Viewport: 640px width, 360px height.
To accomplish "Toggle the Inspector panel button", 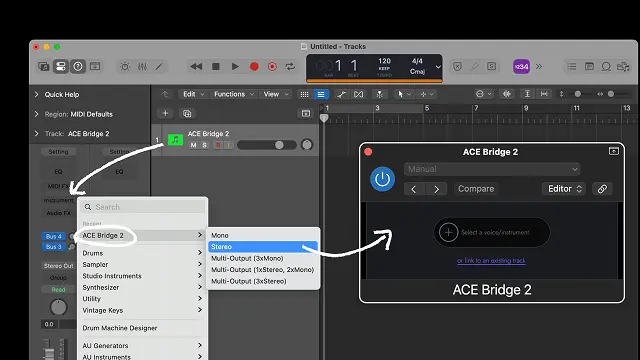I will pos(60,67).
